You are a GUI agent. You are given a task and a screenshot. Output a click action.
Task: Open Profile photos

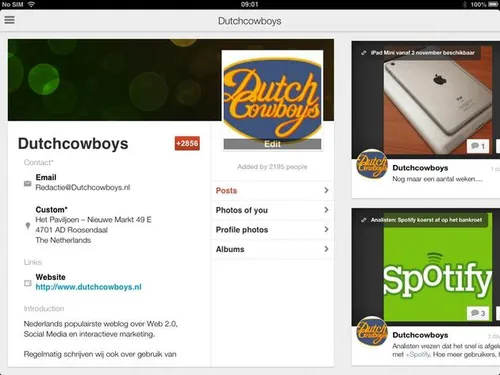pyautogui.click(x=272, y=230)
